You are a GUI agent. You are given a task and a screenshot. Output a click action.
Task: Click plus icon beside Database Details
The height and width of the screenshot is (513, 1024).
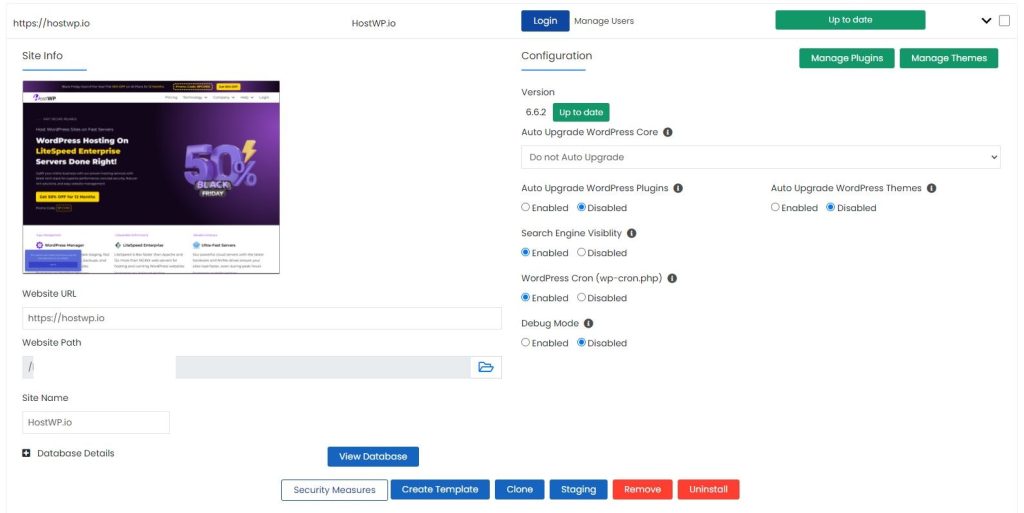click(26, 453)
